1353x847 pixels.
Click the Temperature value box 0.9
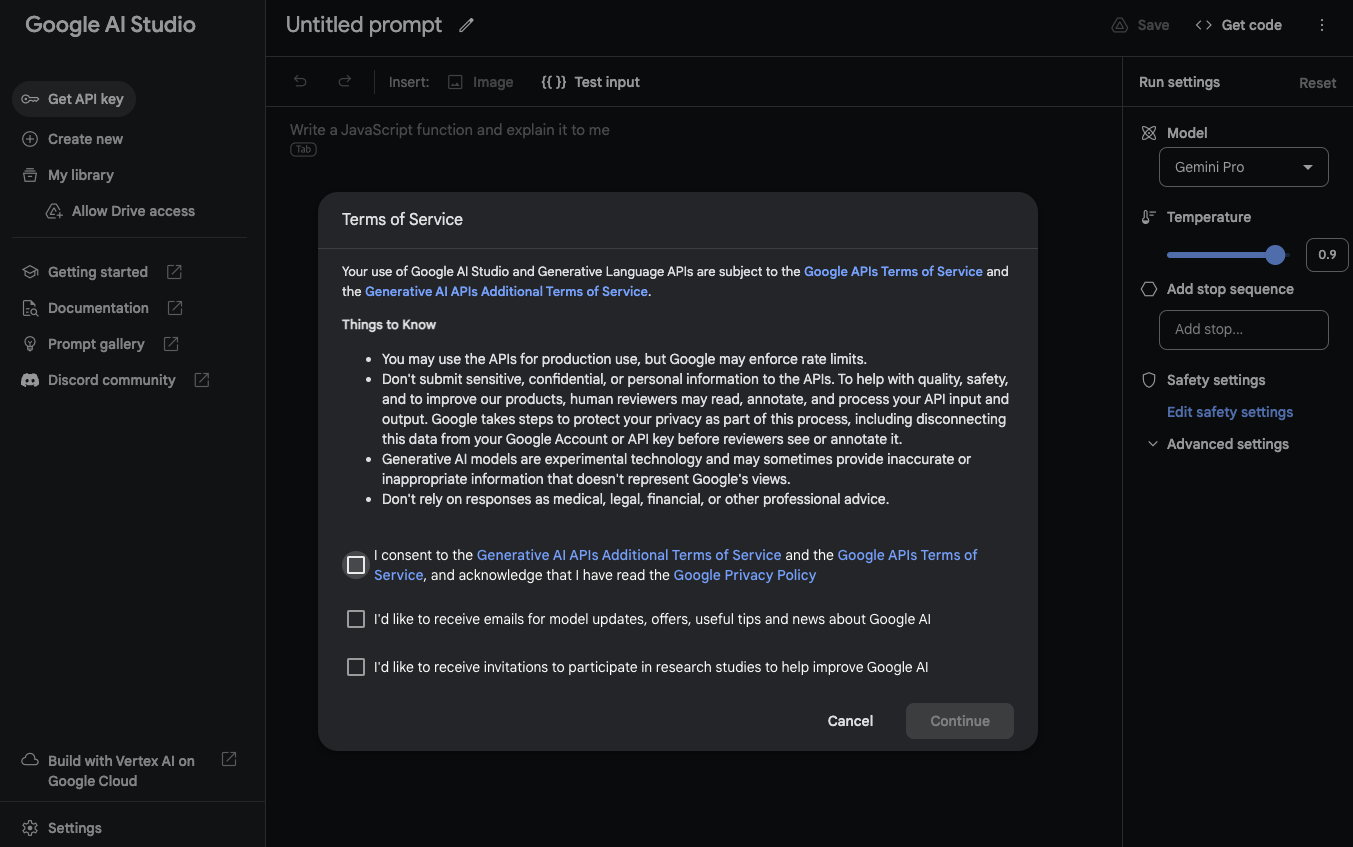[1327, 255]
